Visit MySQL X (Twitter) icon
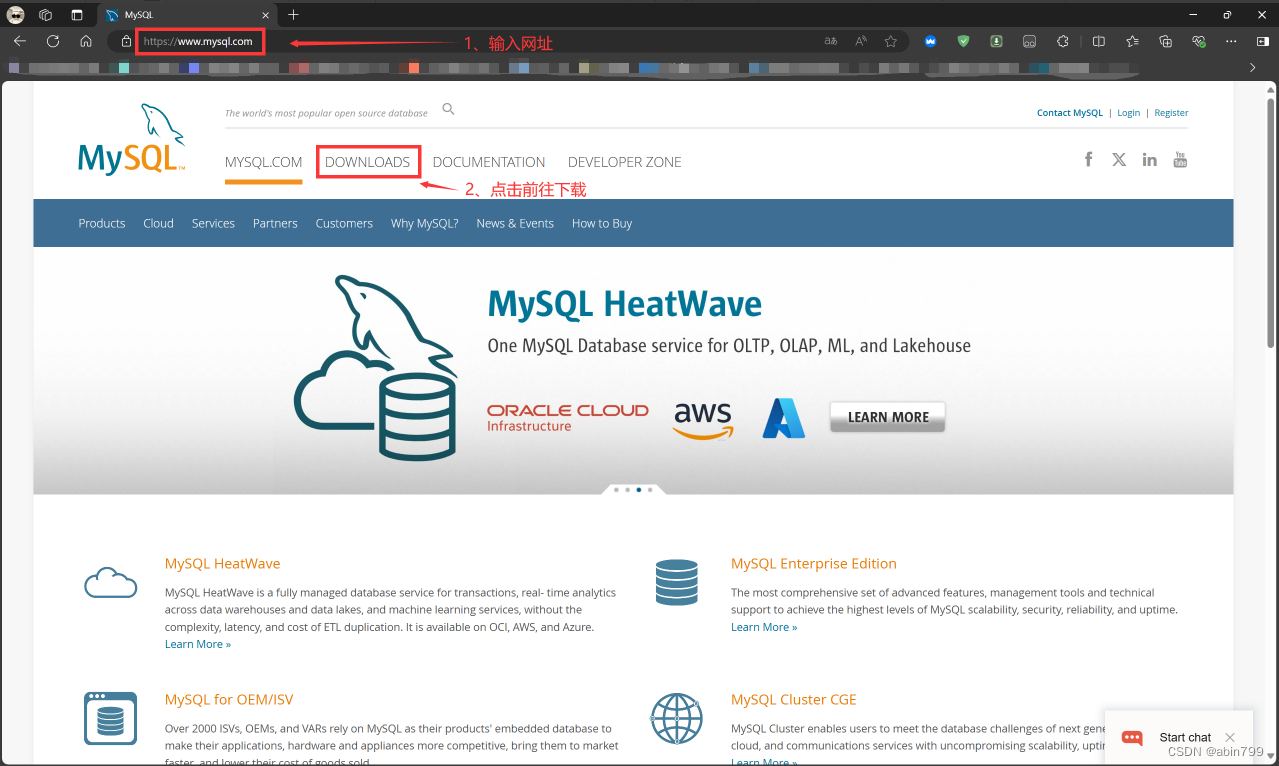Image resolution: width=1279 pixels, height=766 pixels. click(1119, 160)
